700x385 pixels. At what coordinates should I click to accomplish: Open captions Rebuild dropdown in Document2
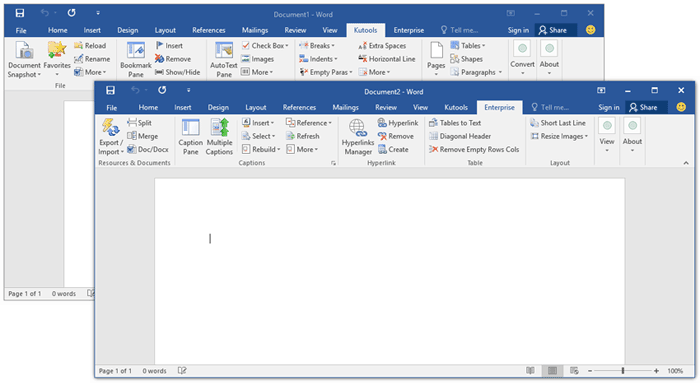[x=261, y=149]
